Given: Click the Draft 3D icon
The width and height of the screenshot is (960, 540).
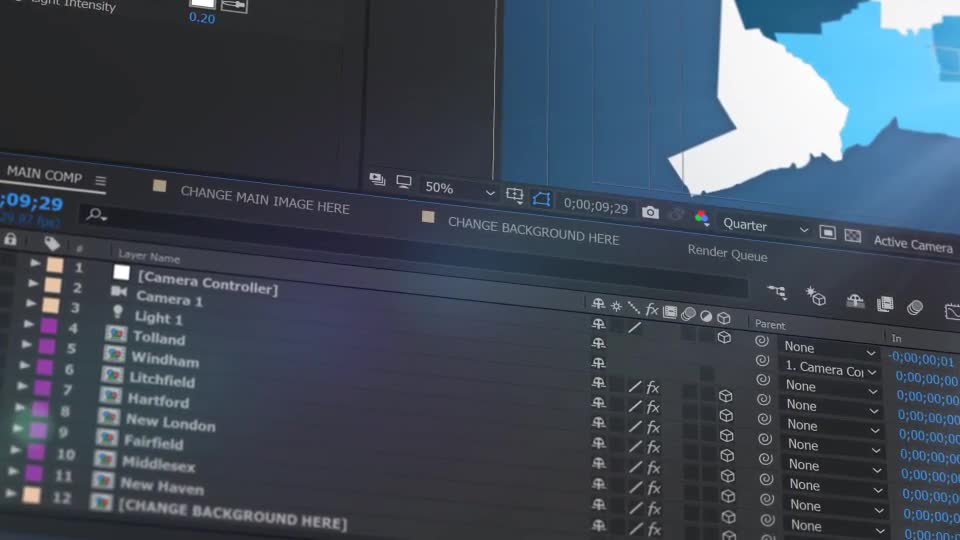Looking at the screenshot, I should (816, 296).
